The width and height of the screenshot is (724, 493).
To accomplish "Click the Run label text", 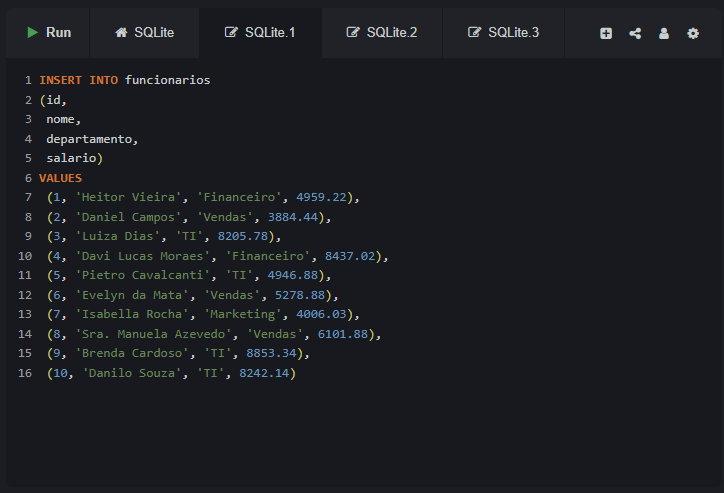I will pos(59,32).
